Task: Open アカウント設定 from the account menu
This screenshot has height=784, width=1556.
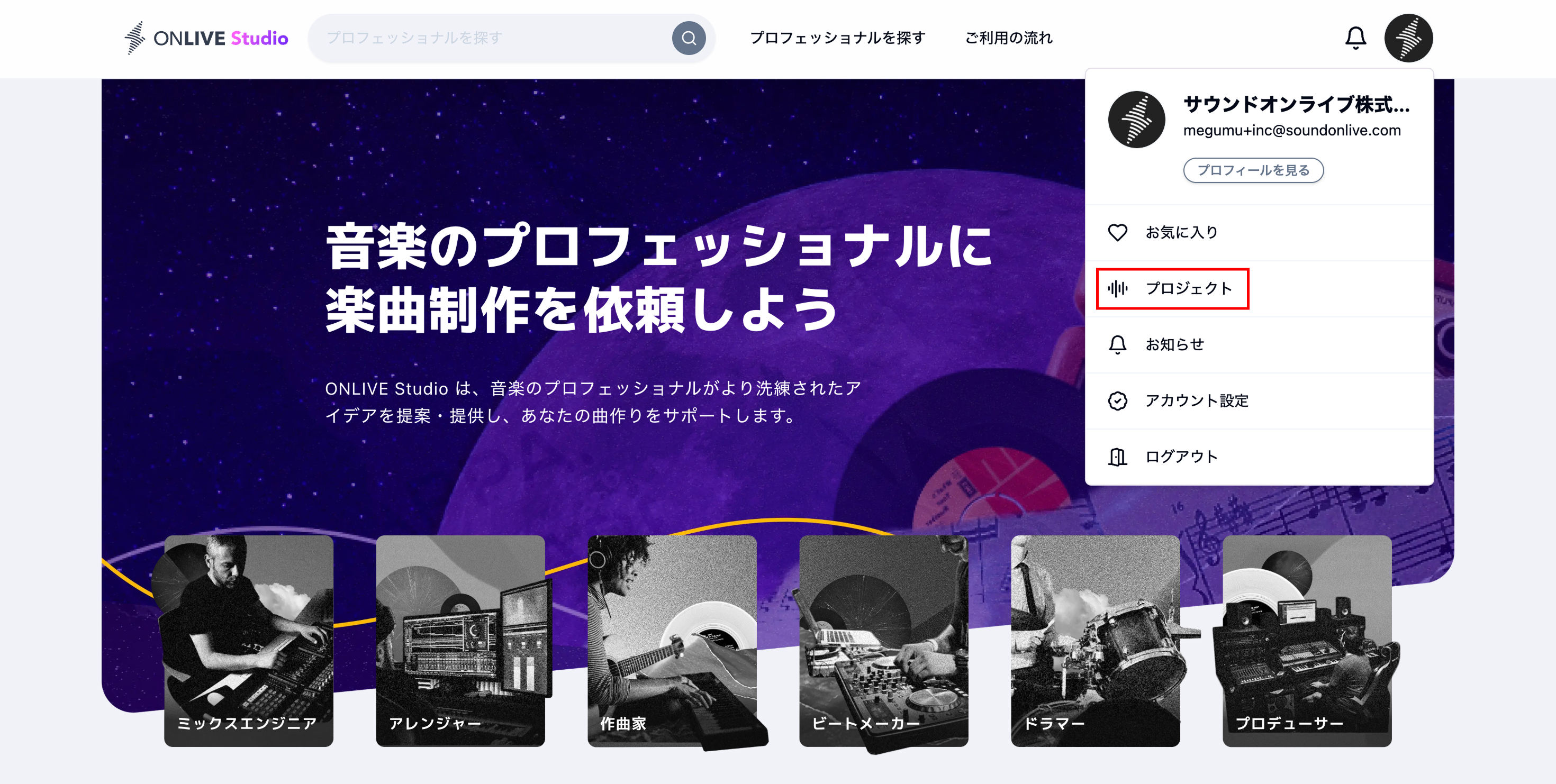Action: [1197, 401]
